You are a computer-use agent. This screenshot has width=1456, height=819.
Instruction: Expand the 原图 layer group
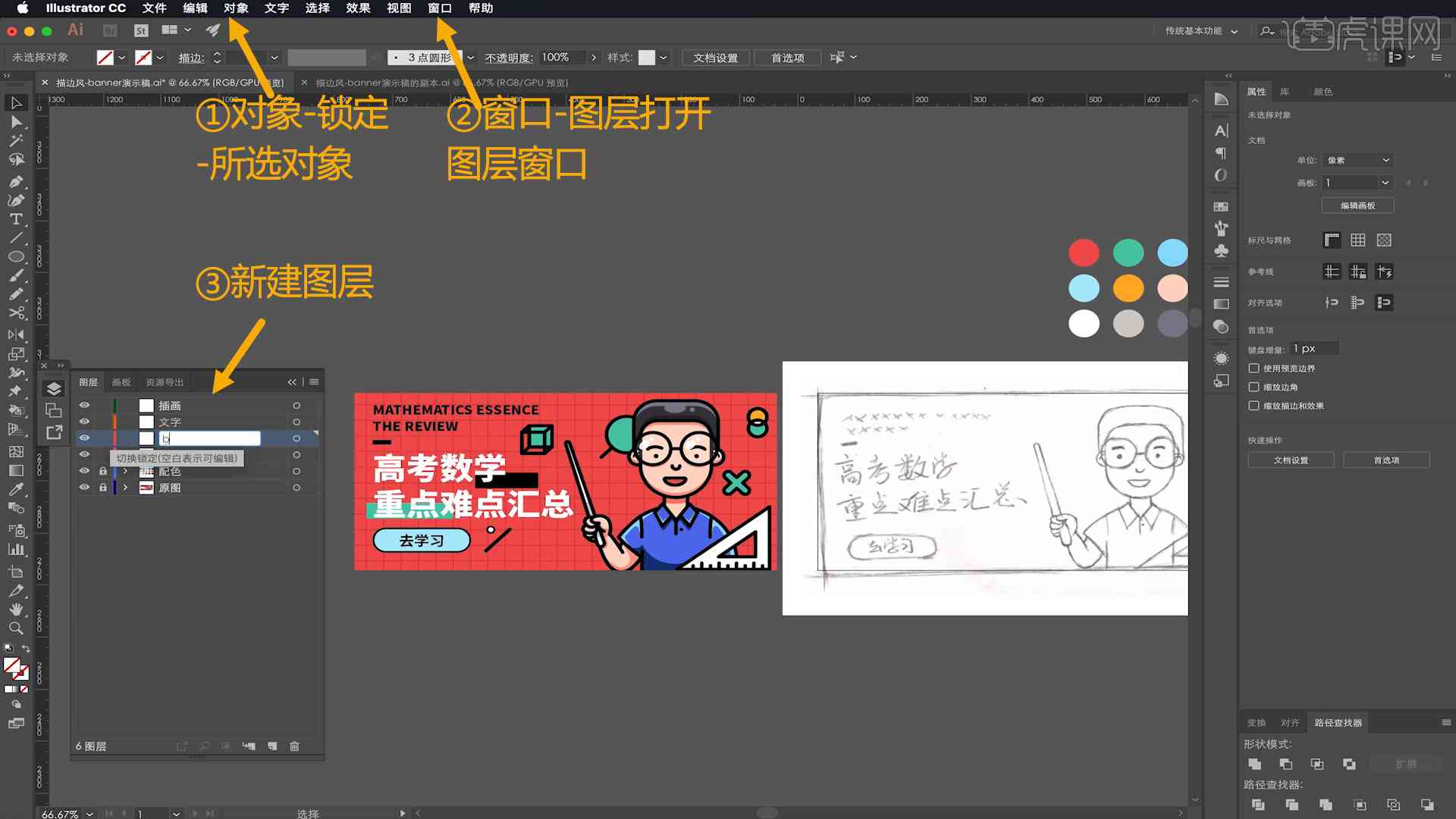[x=125, y=487]
